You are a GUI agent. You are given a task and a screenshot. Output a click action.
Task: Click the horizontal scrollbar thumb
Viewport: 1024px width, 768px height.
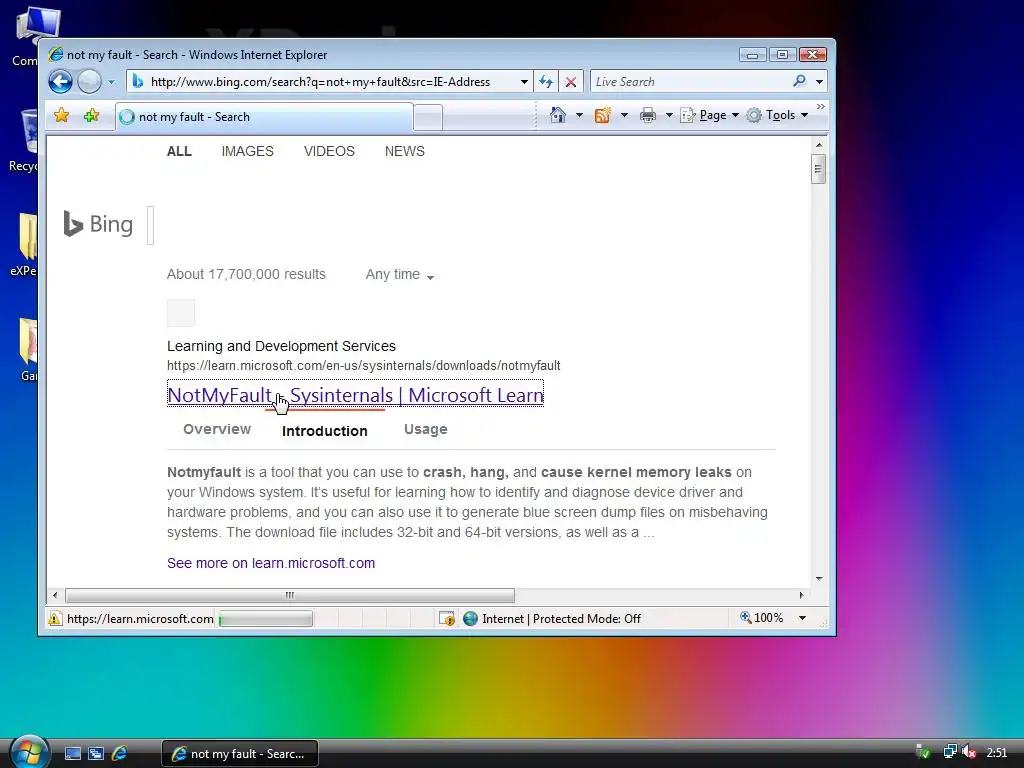[290, 595]
